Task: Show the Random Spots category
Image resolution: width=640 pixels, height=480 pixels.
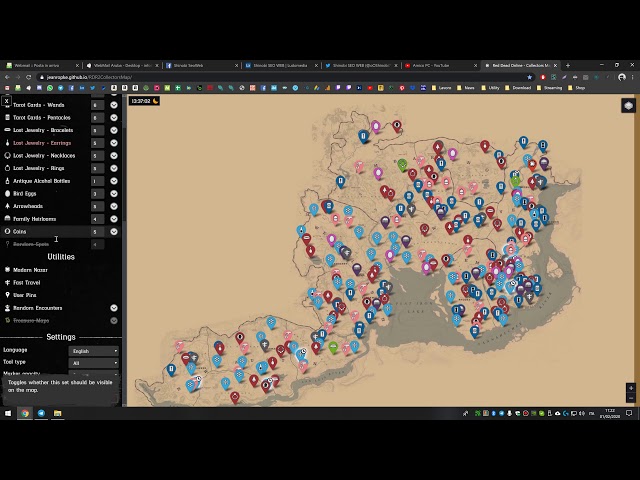Action: 30,244
